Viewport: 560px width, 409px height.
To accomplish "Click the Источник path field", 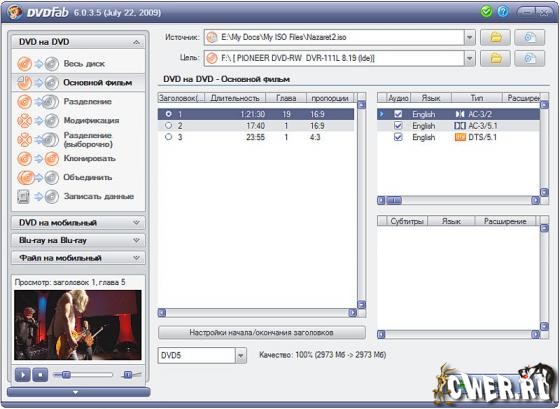I will tap(334, 37).
